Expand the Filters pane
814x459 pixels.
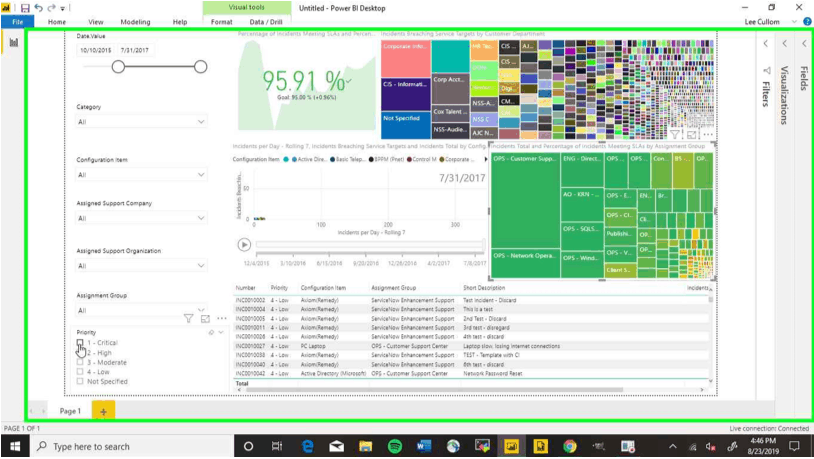[766, 44]
